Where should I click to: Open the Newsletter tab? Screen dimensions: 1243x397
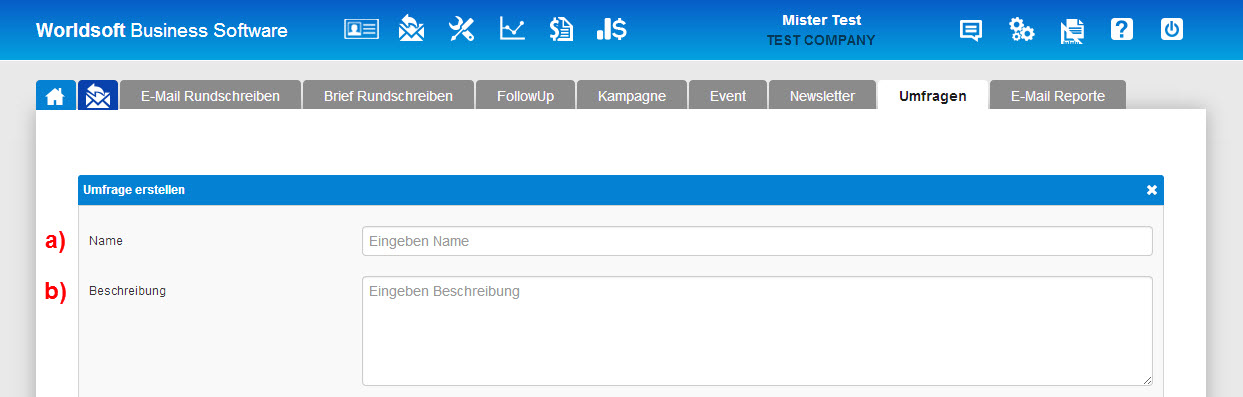[x=822, y=96]
